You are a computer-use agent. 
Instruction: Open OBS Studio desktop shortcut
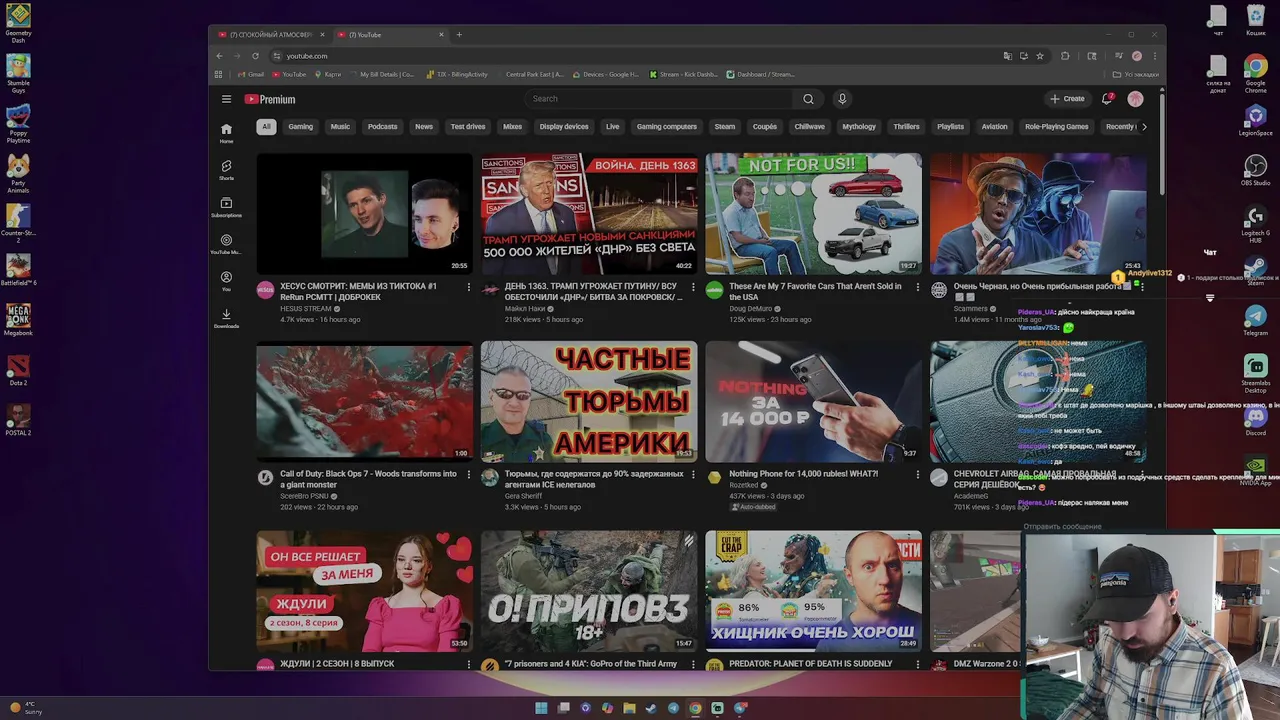[x=1255, y=170]
